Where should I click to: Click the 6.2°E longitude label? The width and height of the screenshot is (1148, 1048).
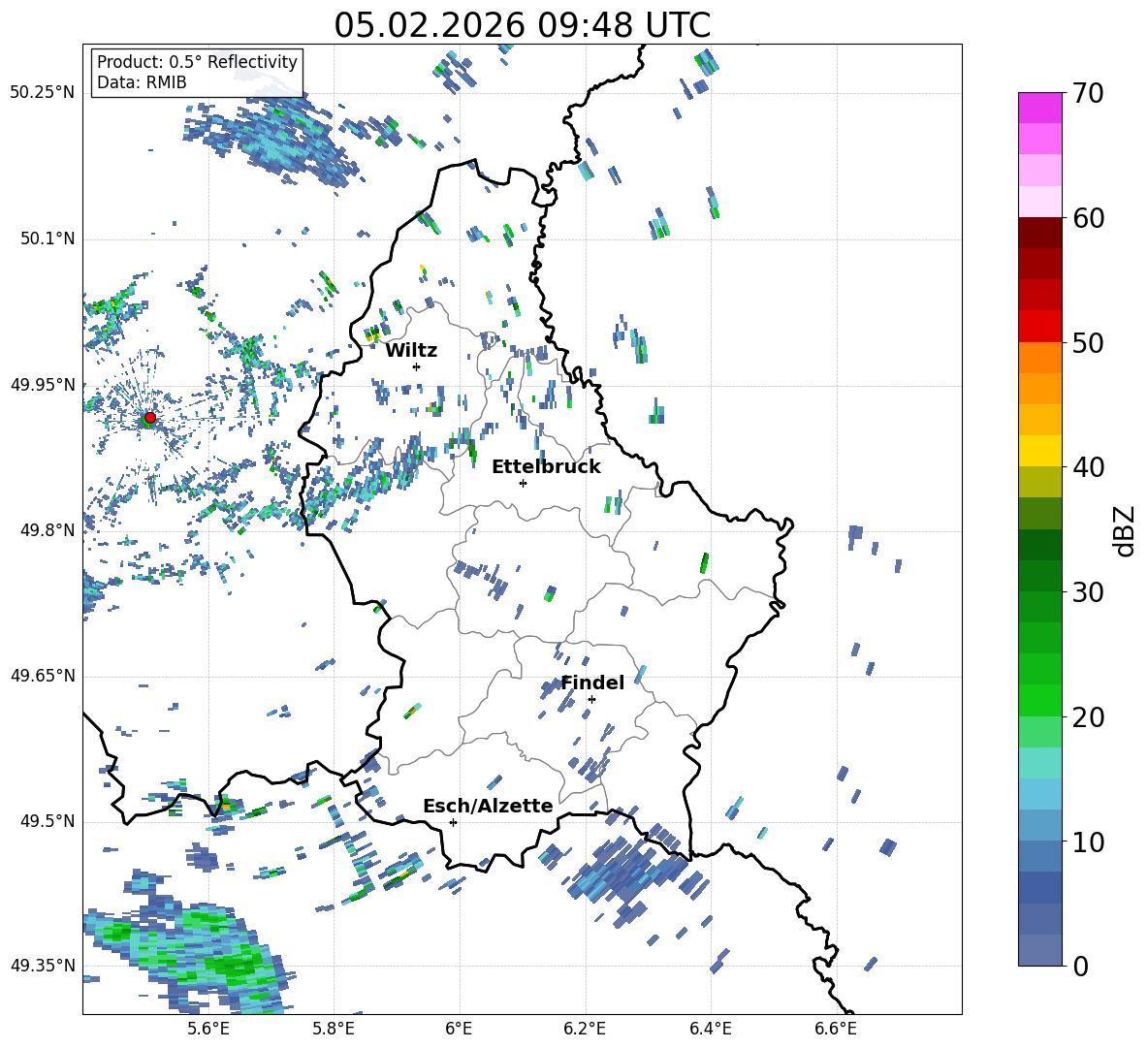(x=585, y=1030)
